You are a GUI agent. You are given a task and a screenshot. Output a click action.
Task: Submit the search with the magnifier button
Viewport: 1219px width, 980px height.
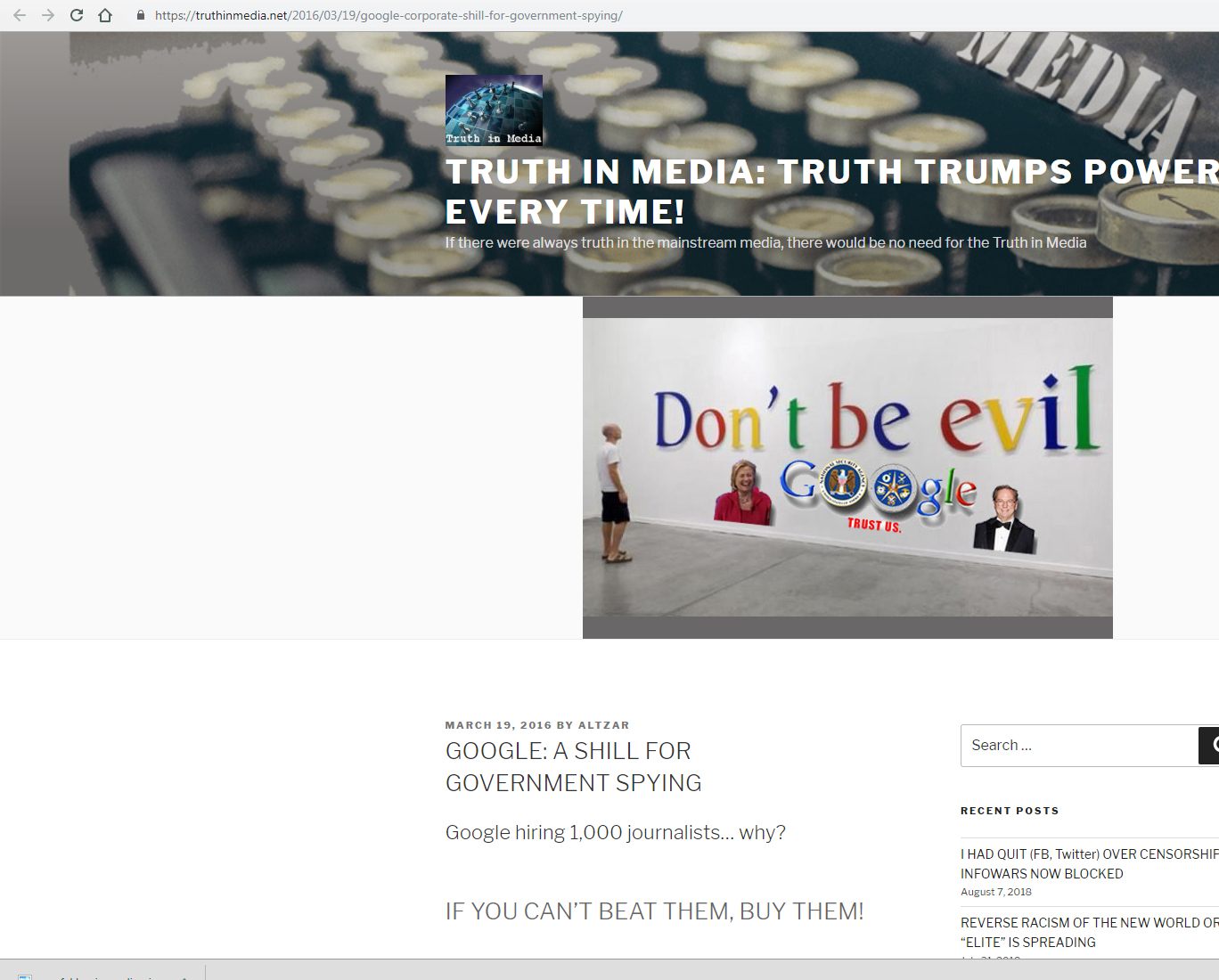click(x=1210, y=746)
